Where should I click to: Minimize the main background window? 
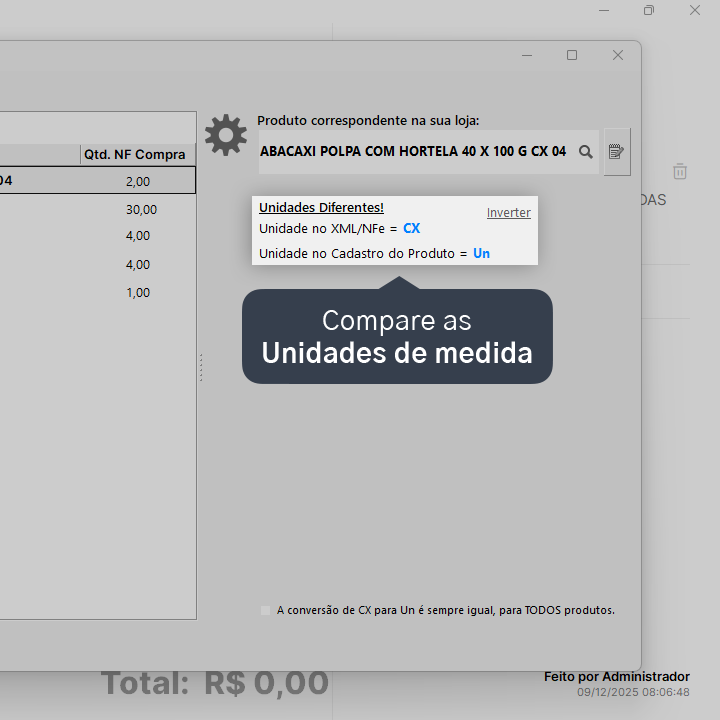pyautogui.click(x=604, y=10)
